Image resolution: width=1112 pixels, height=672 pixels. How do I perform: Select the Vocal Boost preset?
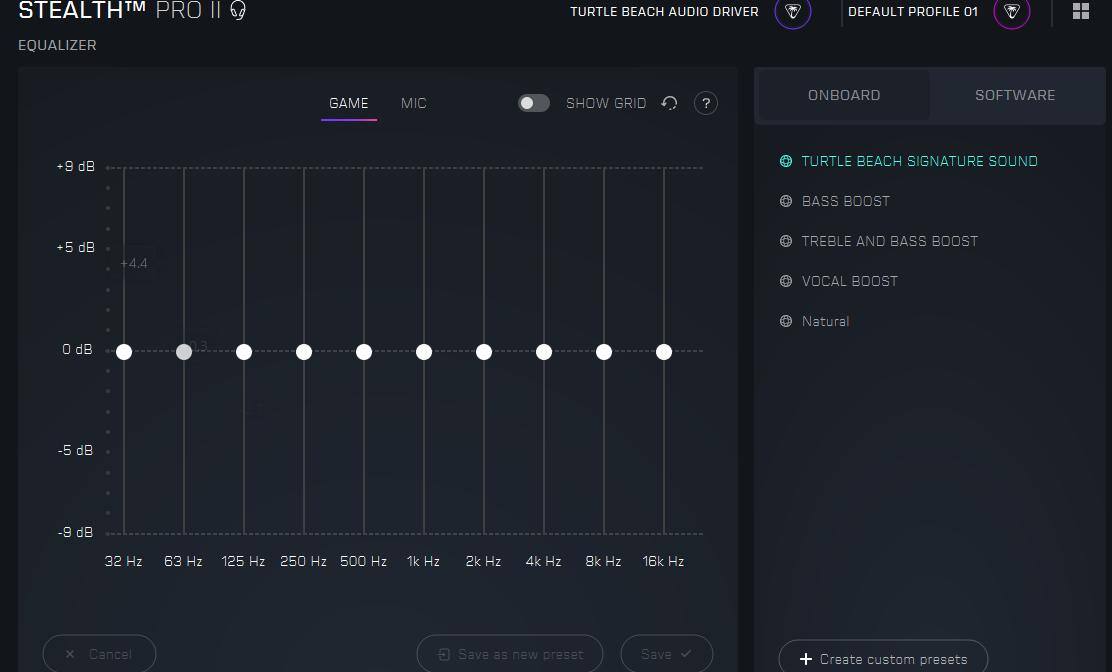pos(850,281)
